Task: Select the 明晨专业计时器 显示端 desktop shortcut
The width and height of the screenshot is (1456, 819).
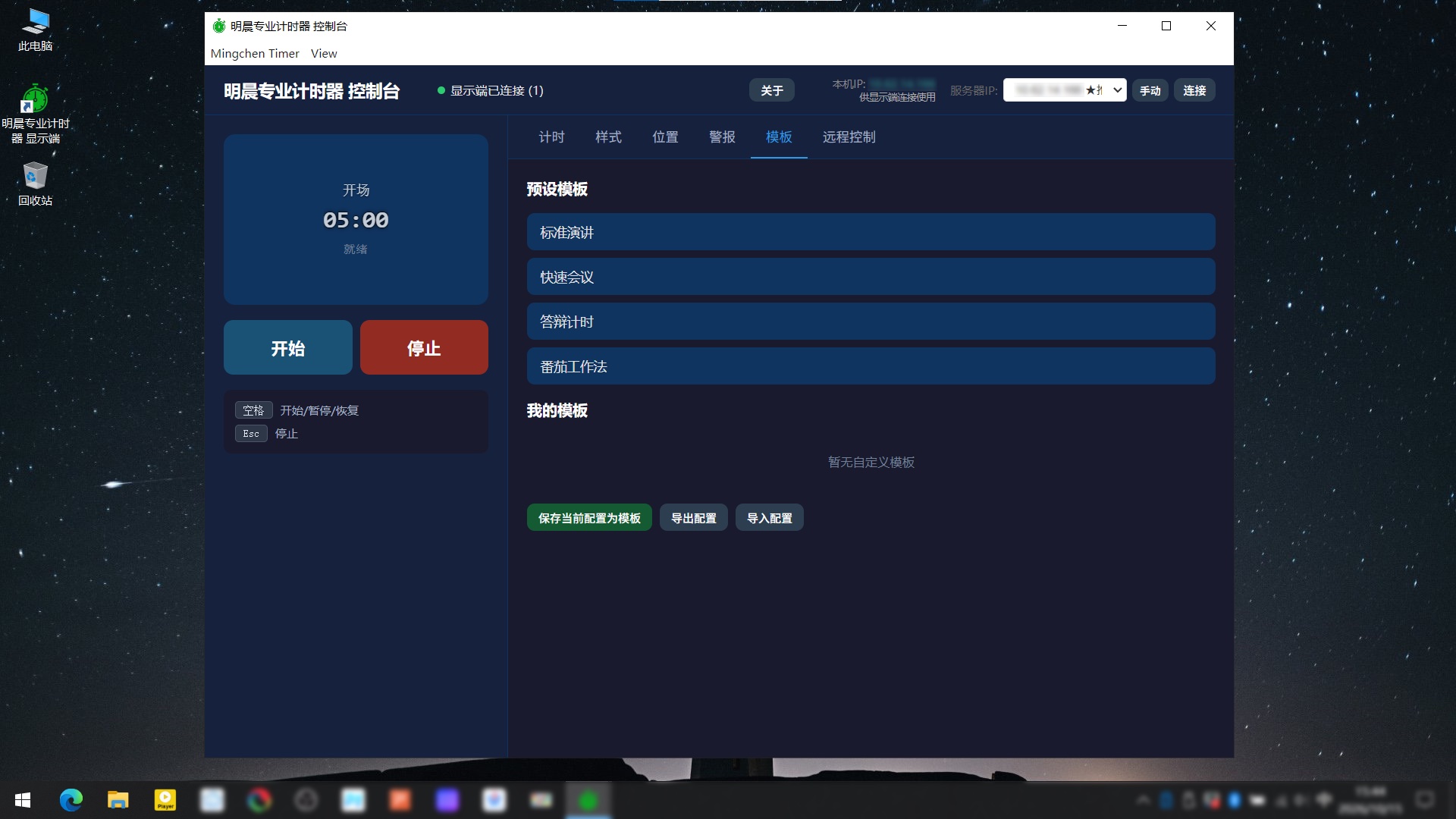Action: click(35, 114)
